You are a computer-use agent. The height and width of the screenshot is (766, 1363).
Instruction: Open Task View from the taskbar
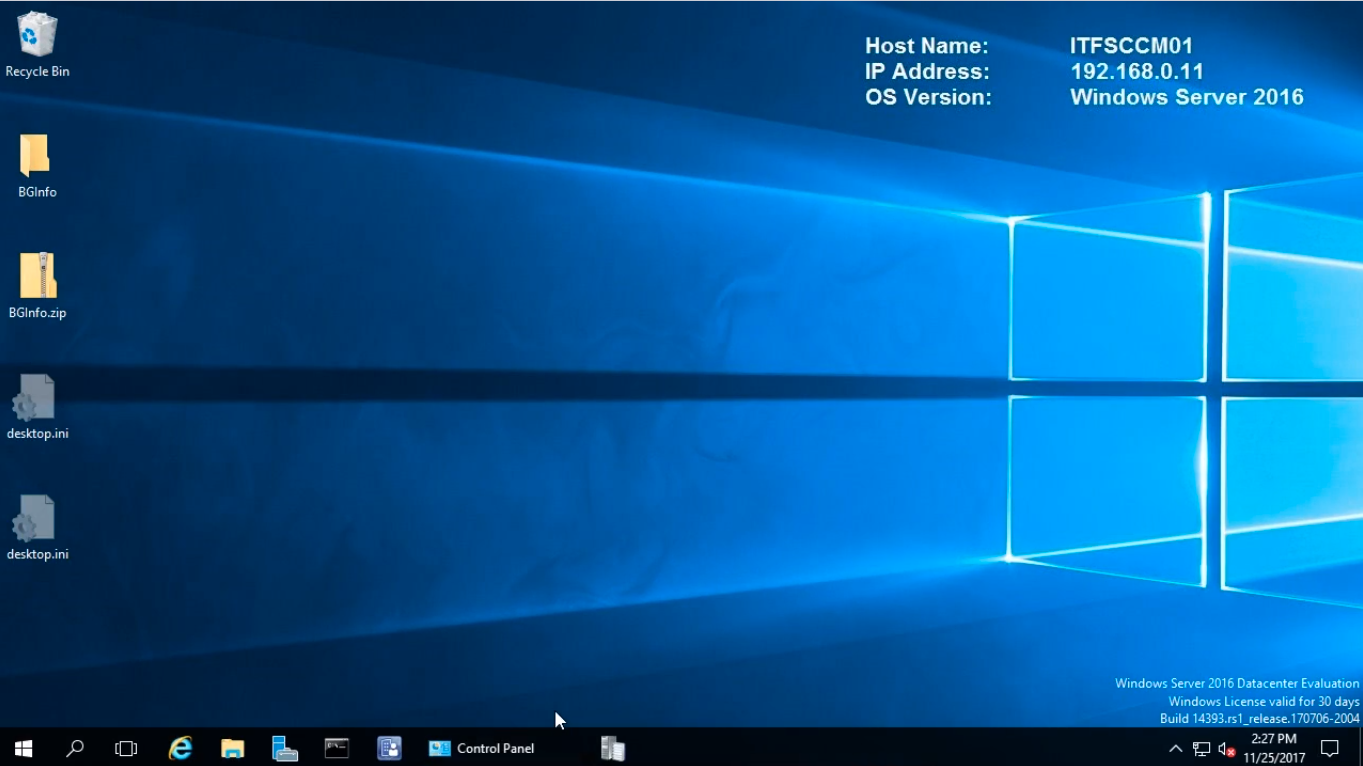coord(126,748)
